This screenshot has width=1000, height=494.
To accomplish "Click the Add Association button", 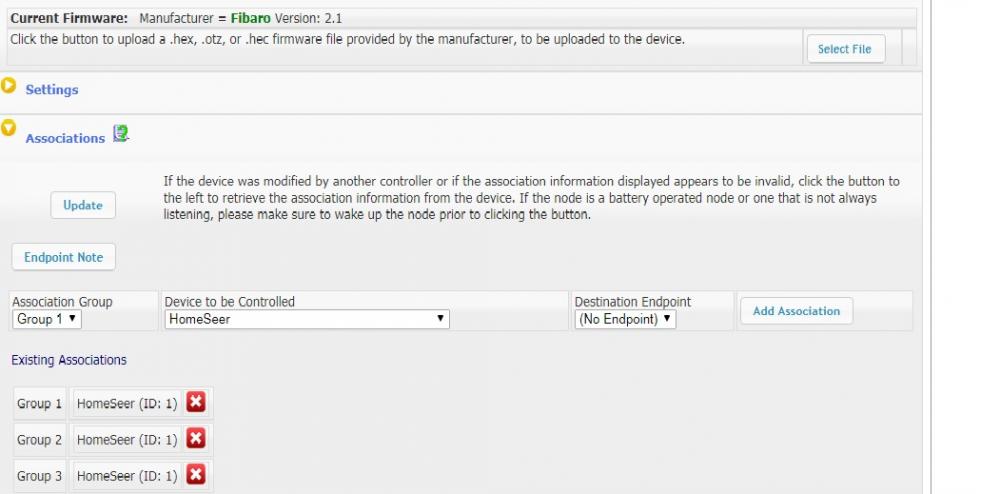I will coord(796,311).
